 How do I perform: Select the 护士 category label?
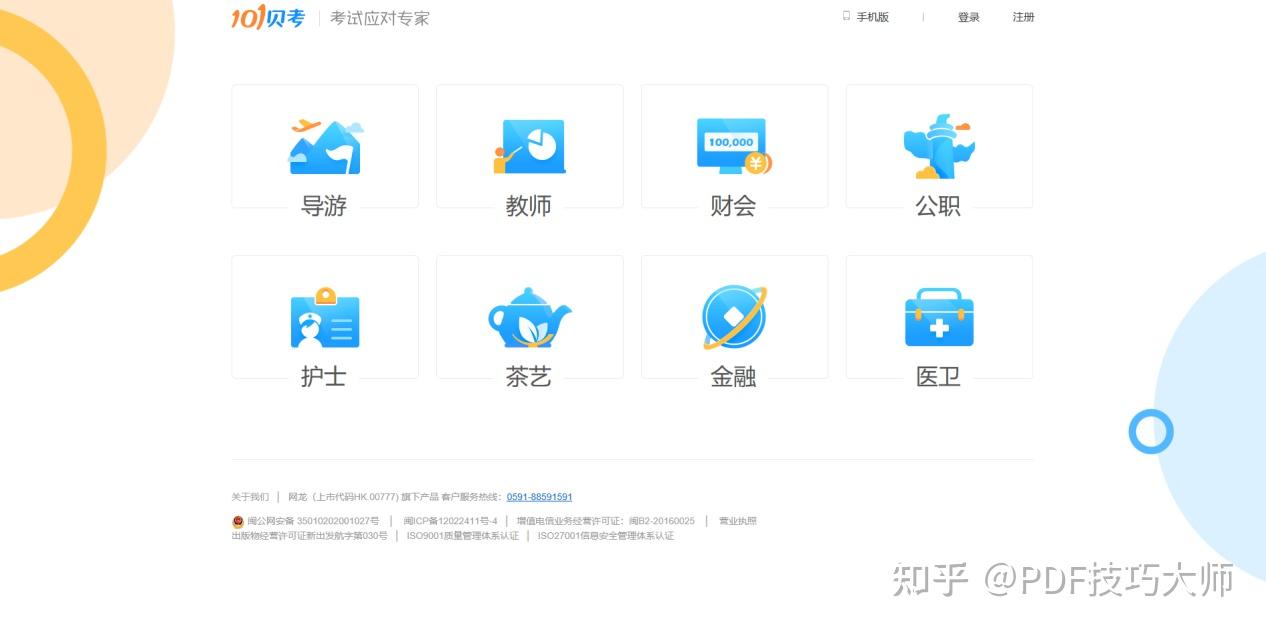point(324,377)
